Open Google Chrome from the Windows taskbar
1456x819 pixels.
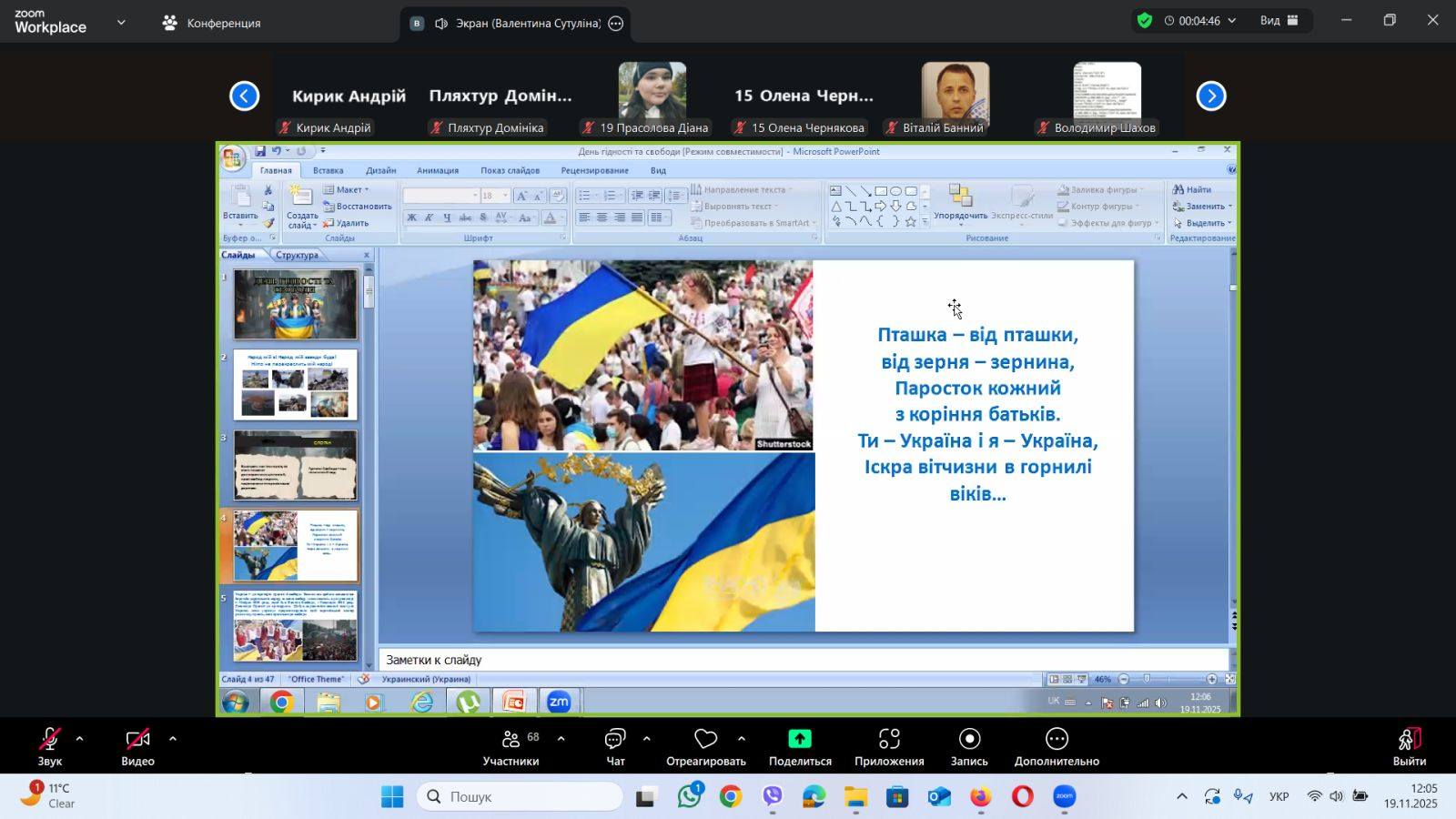pyautogui.click(x=730, y=797)
